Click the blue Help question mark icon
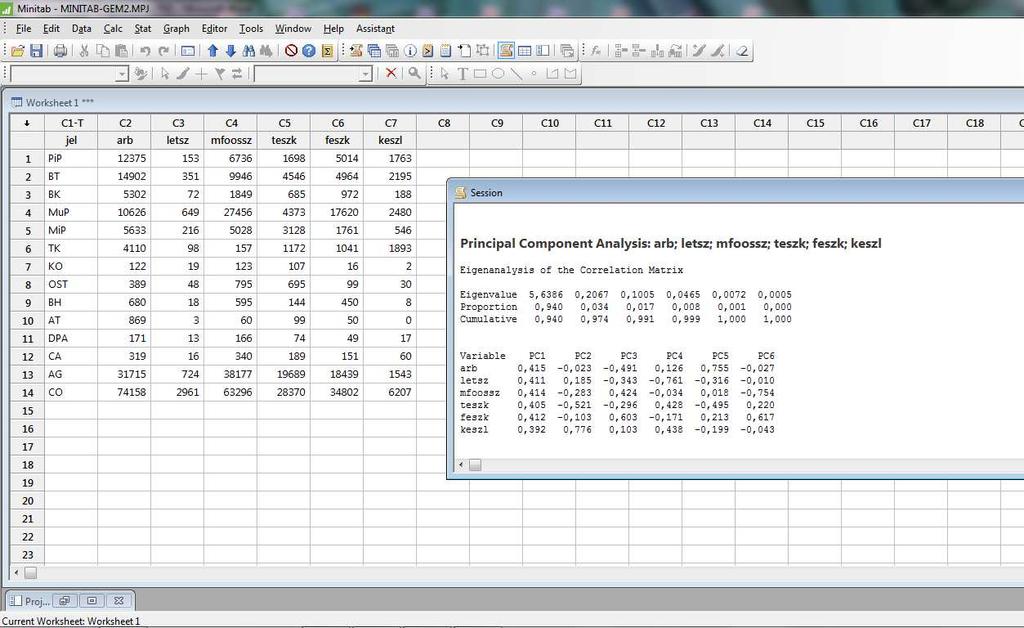The image size is (1024, 628). click(309, 51)
